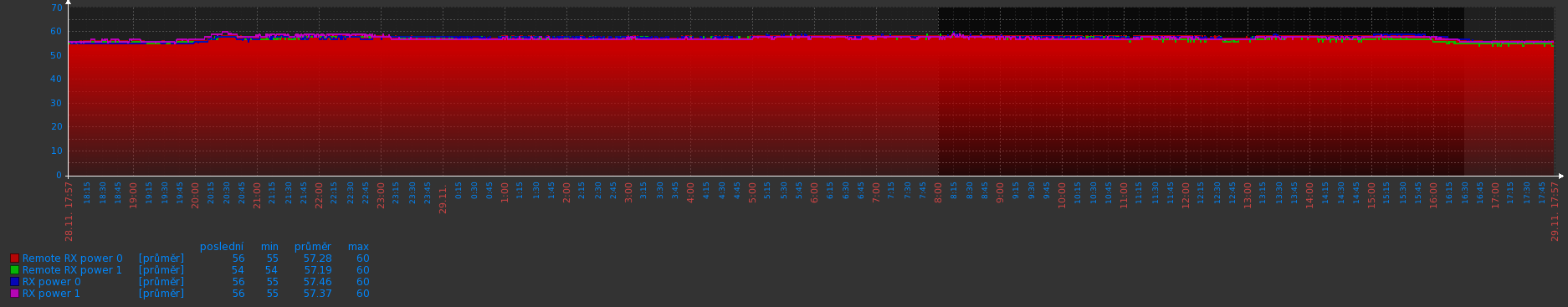Click the poslední column header
The width and height of the screenshot is (1568, 307).
[222, 247]
